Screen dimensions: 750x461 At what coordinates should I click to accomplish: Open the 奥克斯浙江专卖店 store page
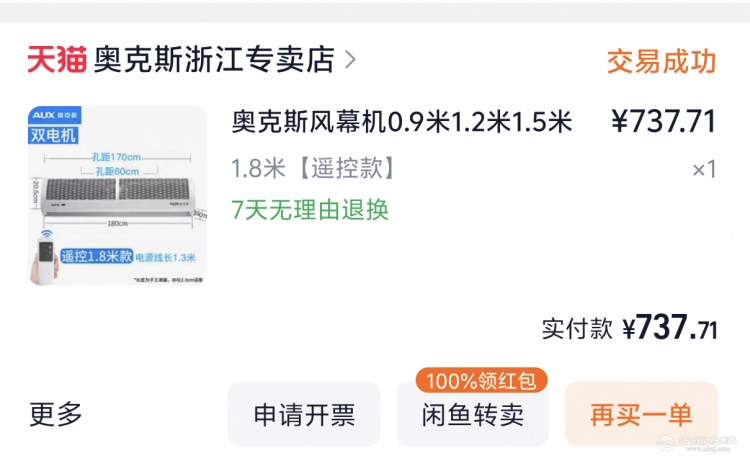click(x=213, y=59)
